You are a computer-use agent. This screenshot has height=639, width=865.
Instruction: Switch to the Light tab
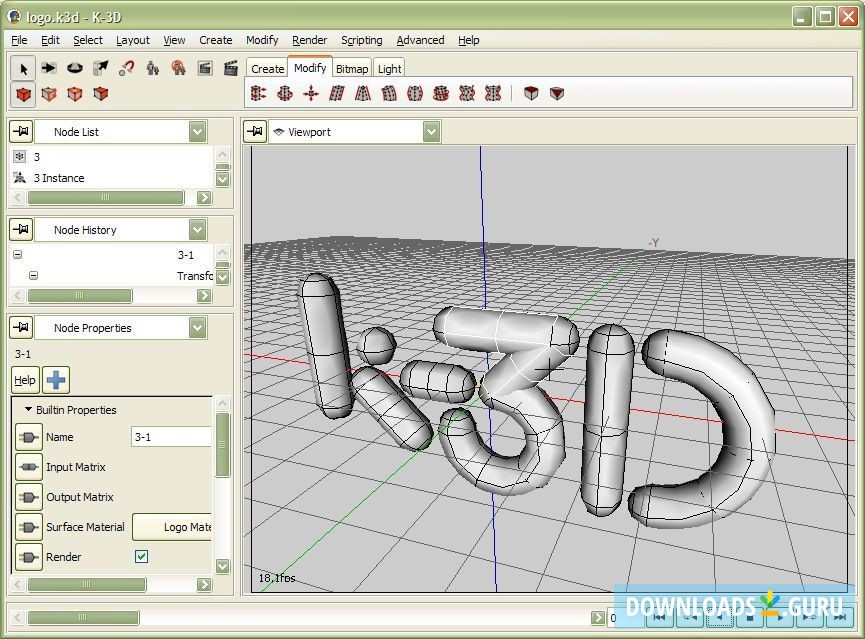coord(389,68)
